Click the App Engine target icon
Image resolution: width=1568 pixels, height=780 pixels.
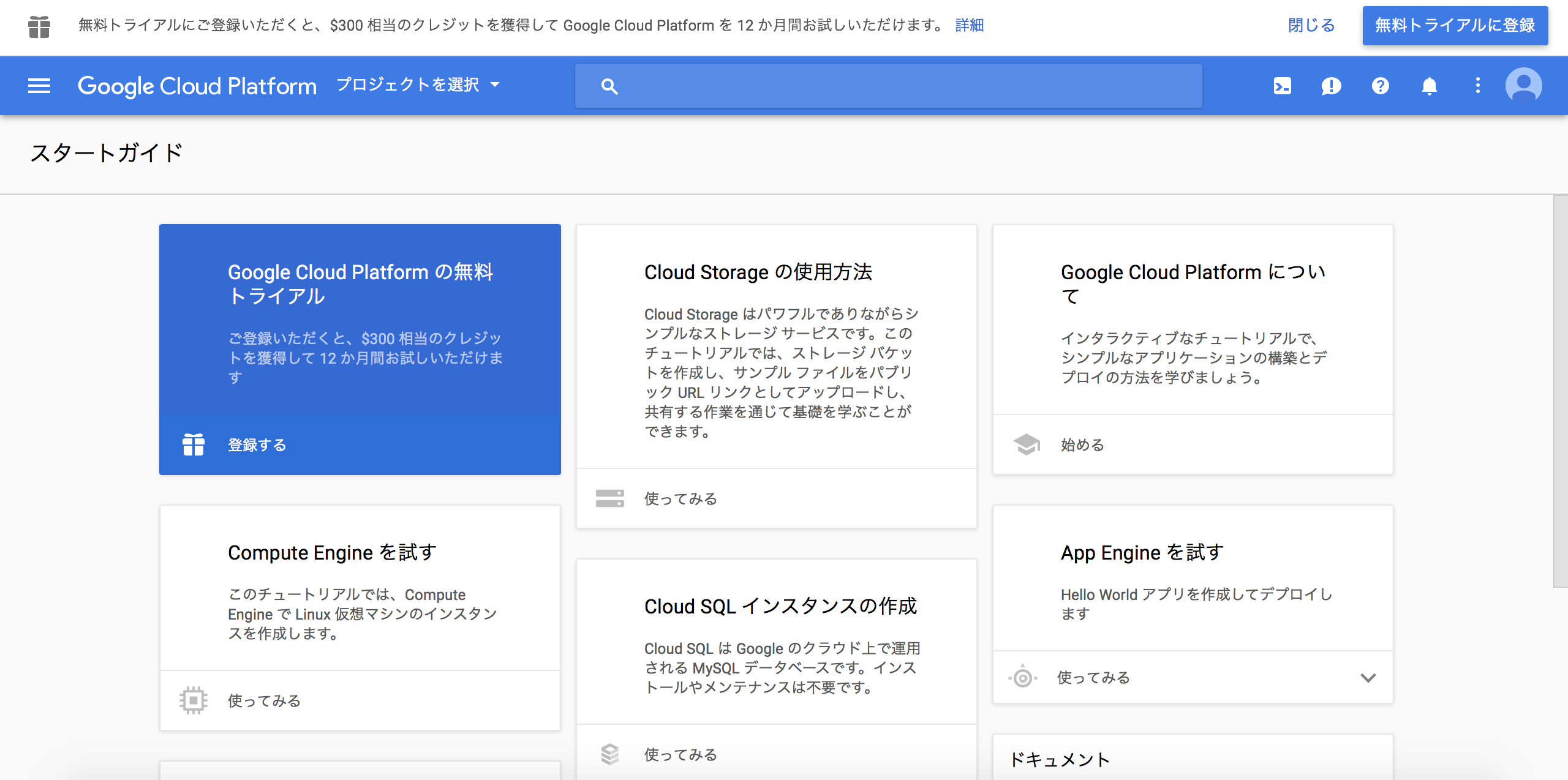1023,677
